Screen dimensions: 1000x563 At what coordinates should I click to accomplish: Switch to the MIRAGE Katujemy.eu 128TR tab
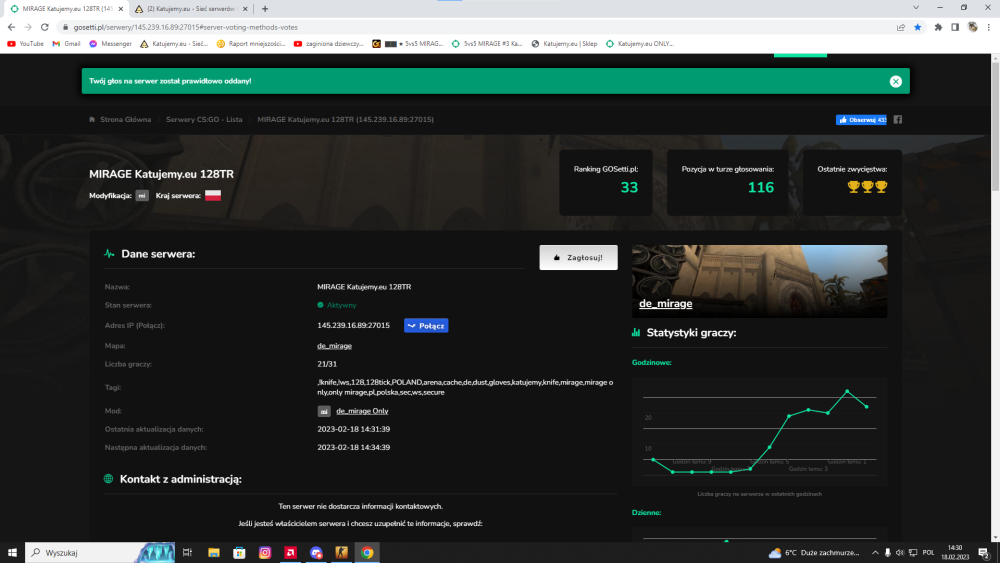click(x=67, y=9)
